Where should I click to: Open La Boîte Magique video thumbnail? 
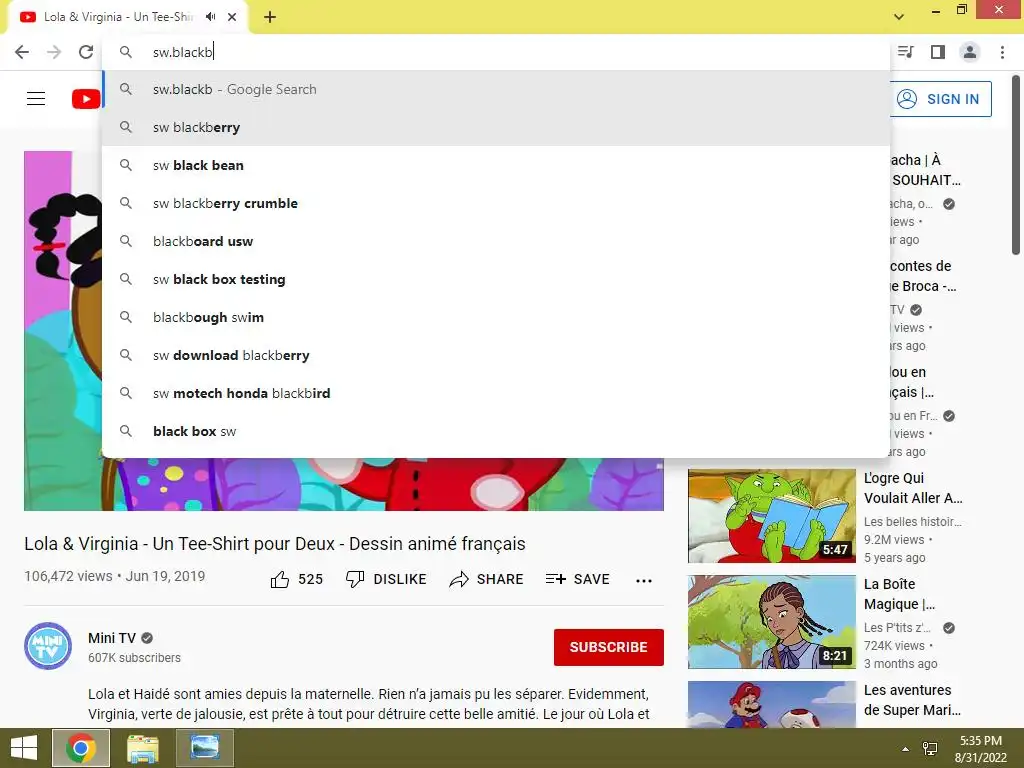click(x=772, y=622)
